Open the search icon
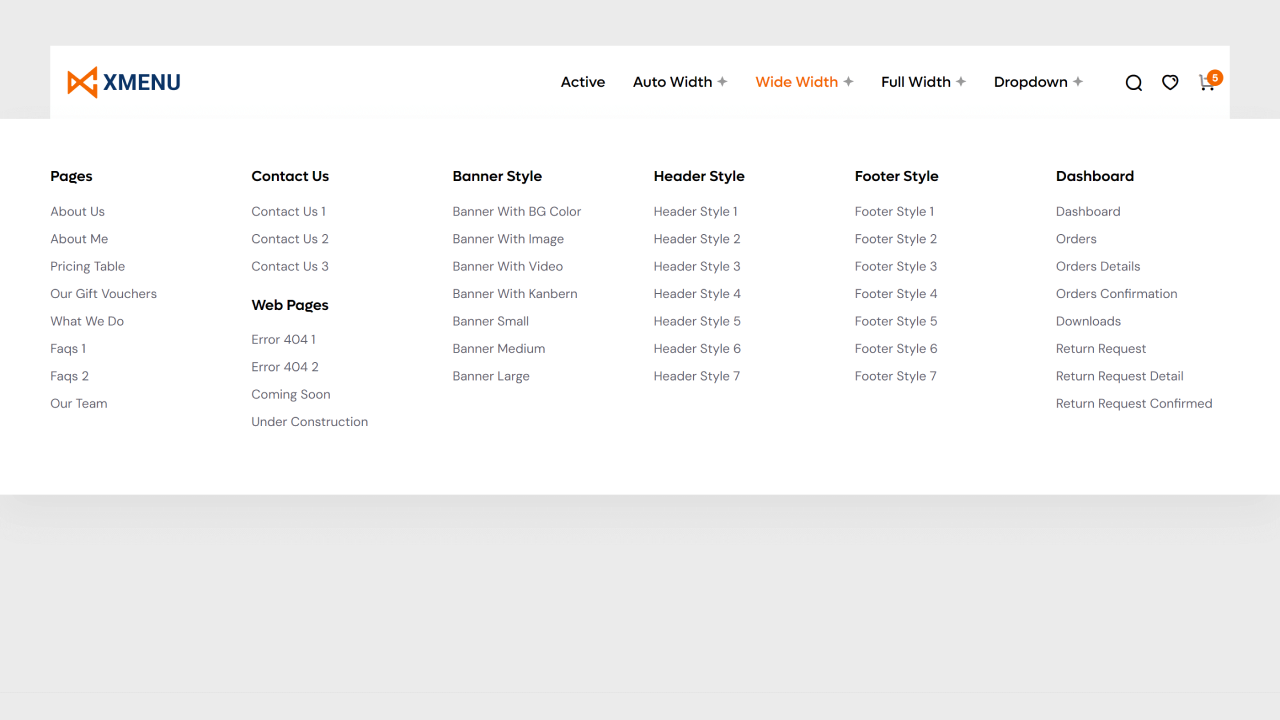Screen dimensions: 1280x720 (x=1133, y=82)
